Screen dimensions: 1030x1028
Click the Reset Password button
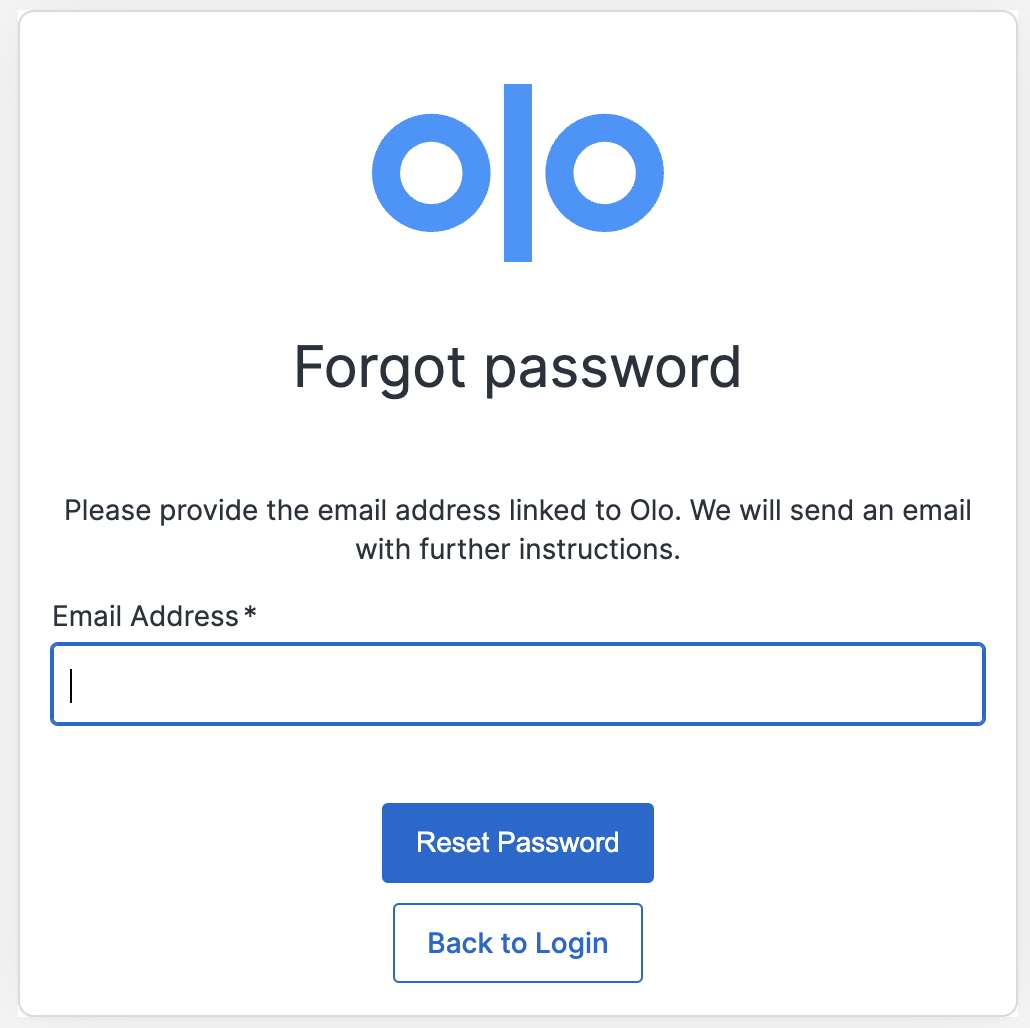518,843
